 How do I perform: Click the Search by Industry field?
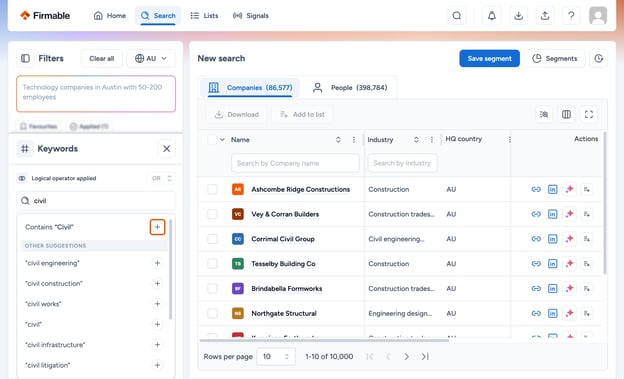point(402,163)
